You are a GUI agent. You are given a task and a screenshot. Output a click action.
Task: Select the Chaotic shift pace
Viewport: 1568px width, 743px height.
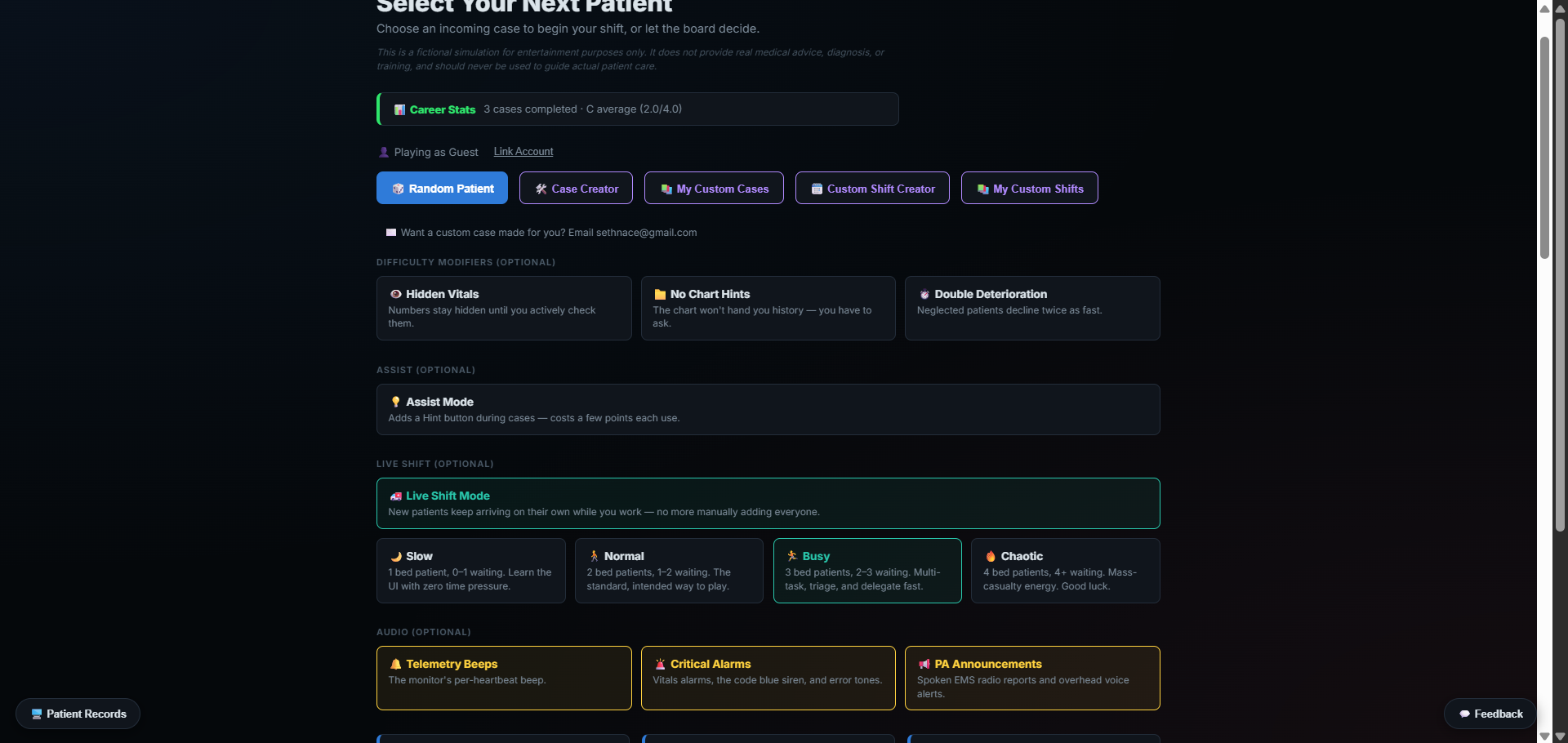(x=1065, y=570)
